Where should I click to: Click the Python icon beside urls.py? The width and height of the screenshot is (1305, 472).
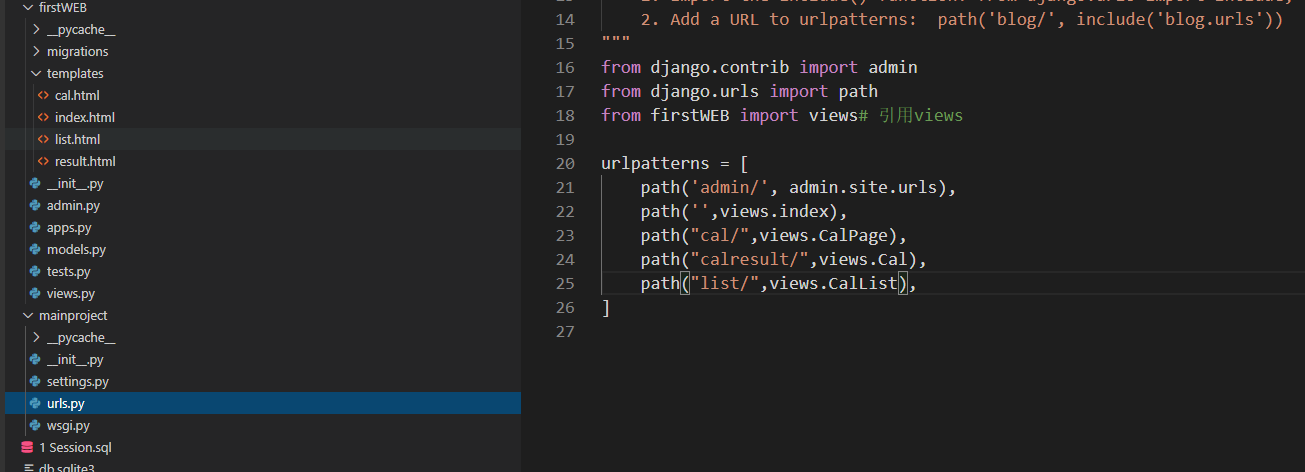tap(35, 404)
